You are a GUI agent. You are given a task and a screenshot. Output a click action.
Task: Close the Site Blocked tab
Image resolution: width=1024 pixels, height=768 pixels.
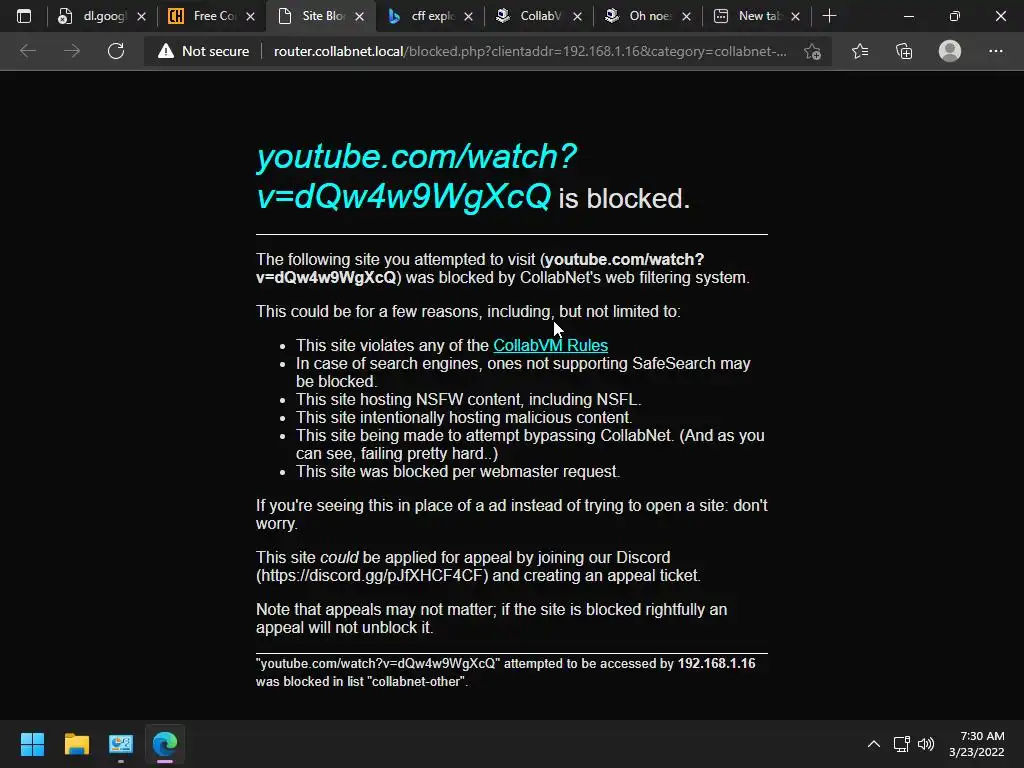(359, 17)
